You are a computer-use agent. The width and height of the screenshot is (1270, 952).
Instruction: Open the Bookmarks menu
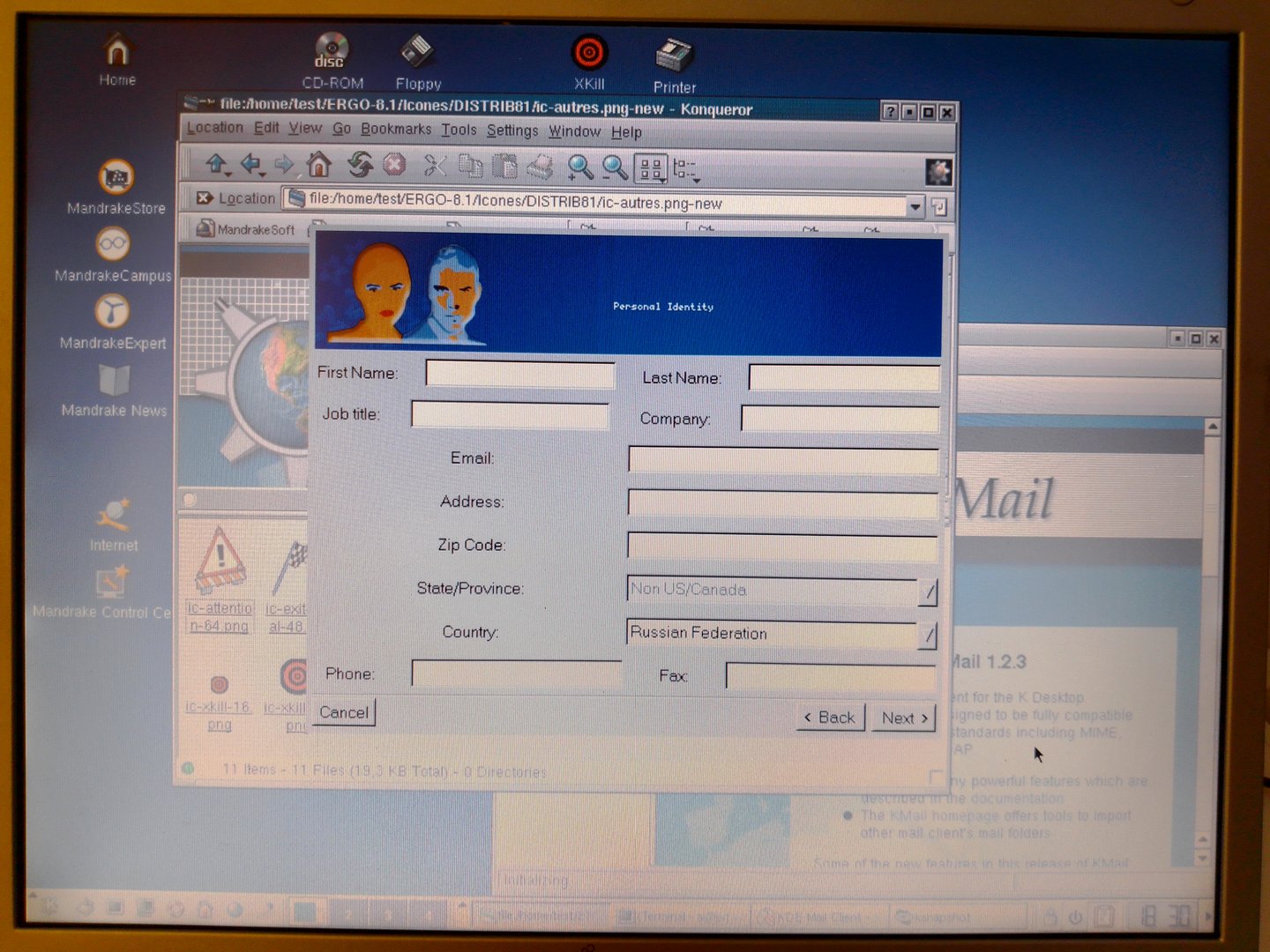[396, 129]
